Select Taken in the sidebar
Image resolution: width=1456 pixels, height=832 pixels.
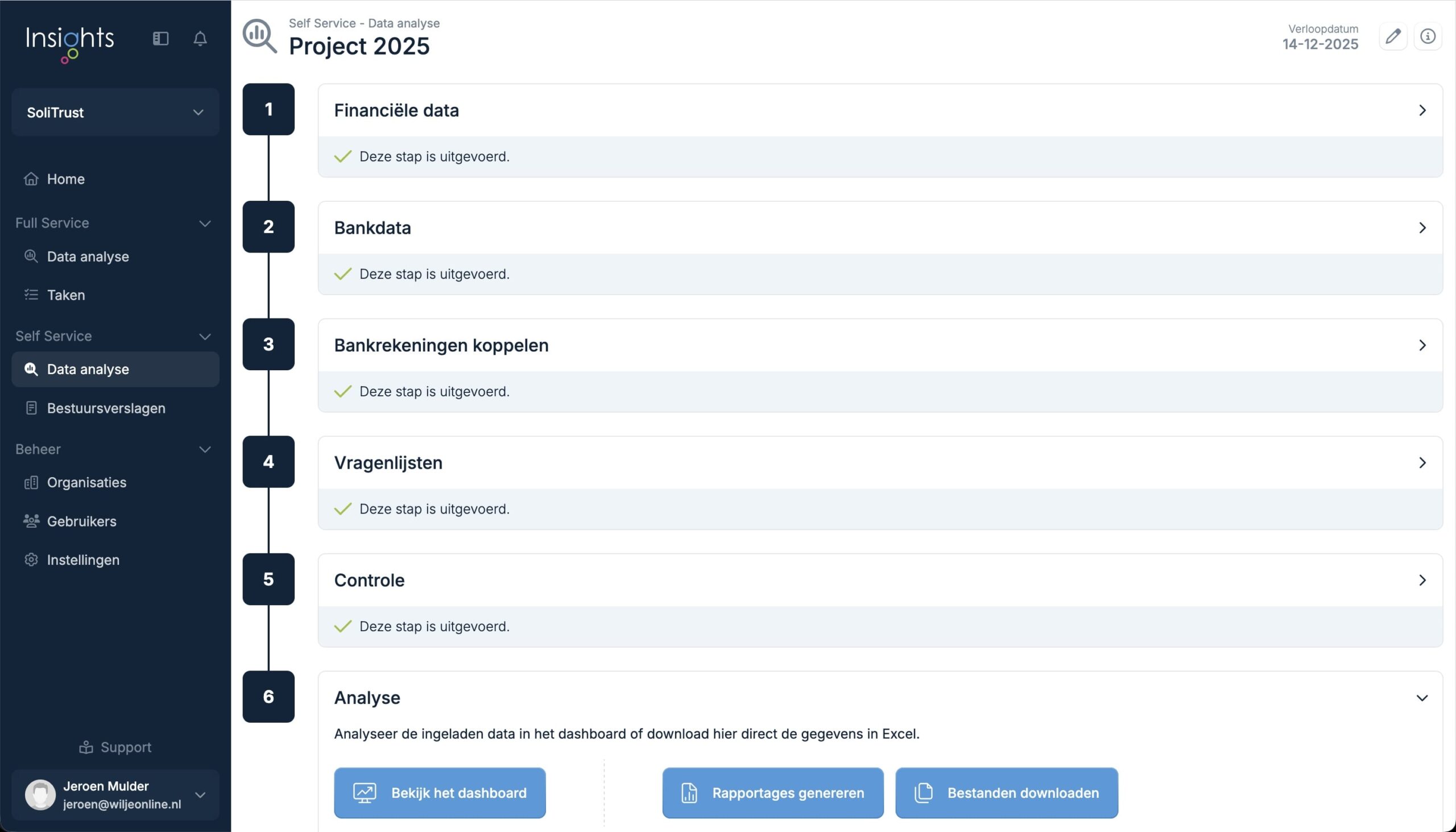point(66,295)
